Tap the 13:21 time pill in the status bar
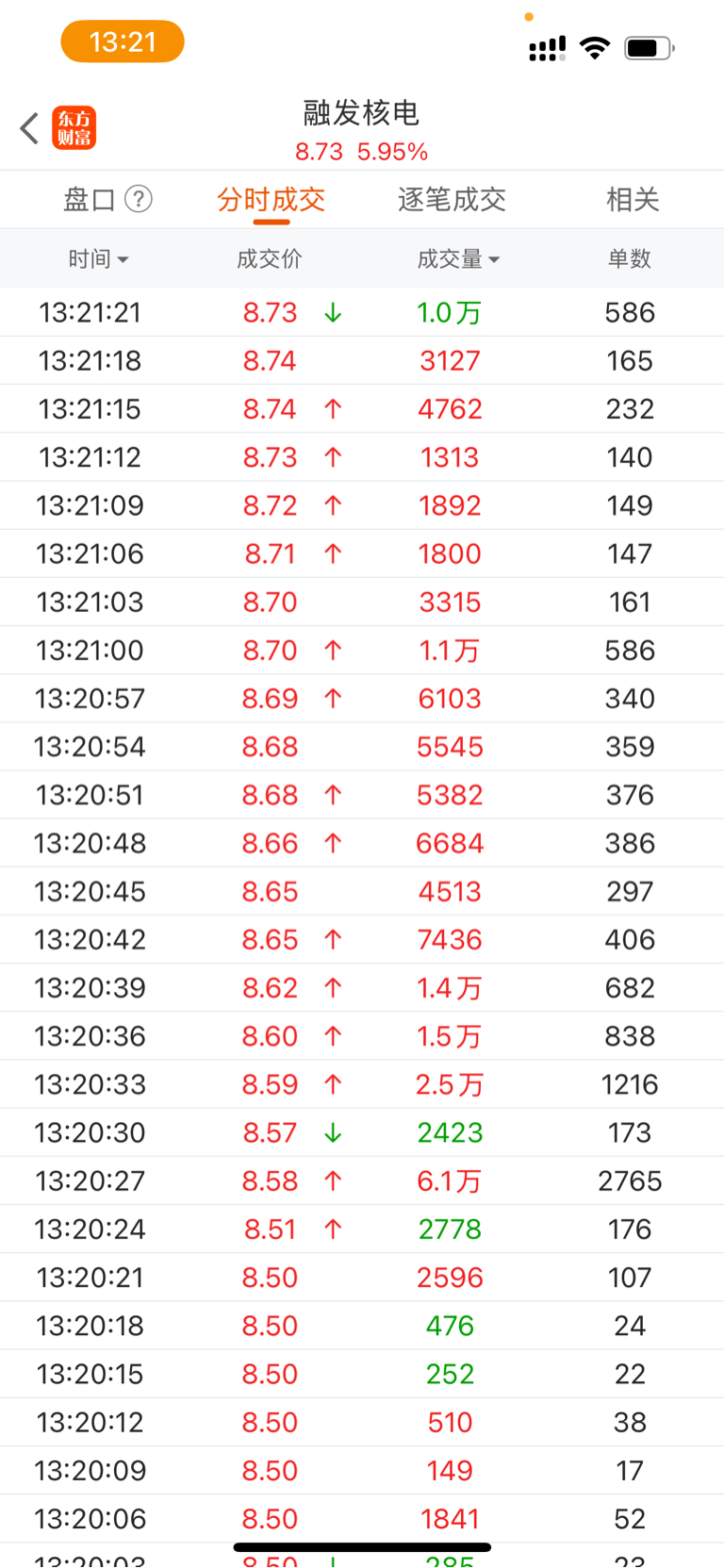This screenshot has height=1568, width=724. coord(123,41)
